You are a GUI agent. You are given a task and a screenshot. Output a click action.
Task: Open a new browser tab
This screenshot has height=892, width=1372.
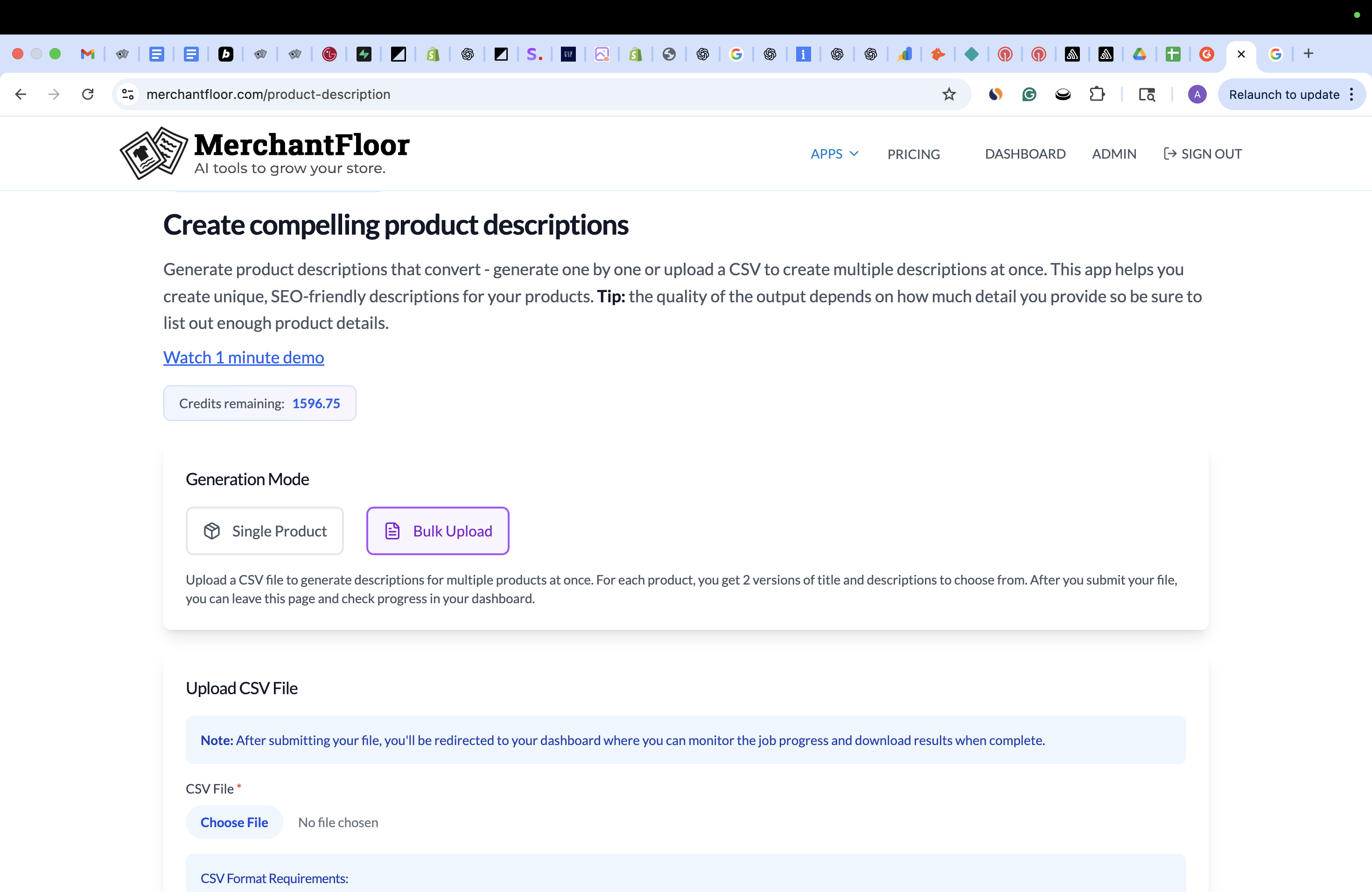(1309, 54)
